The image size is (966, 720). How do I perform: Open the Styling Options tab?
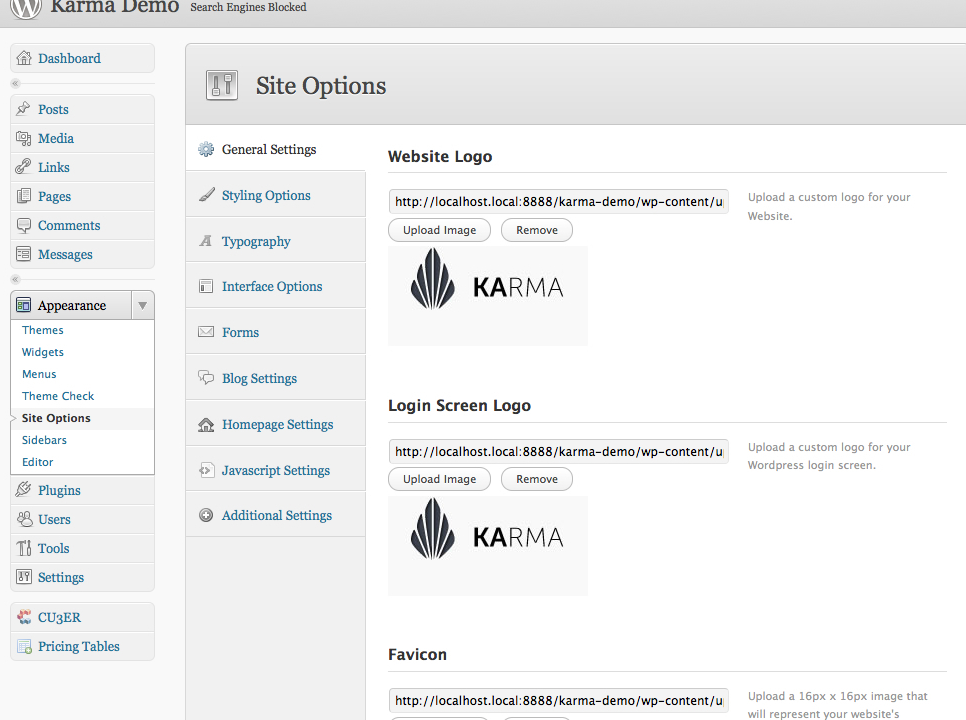click(x=266, y=196)
